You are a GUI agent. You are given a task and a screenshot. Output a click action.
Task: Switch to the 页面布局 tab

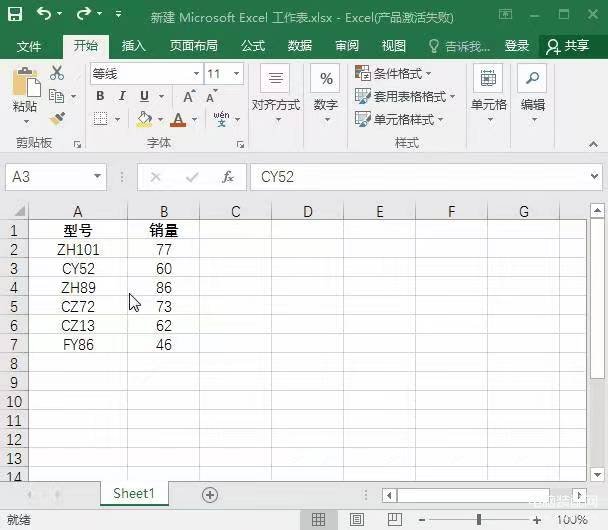point(193,46)
